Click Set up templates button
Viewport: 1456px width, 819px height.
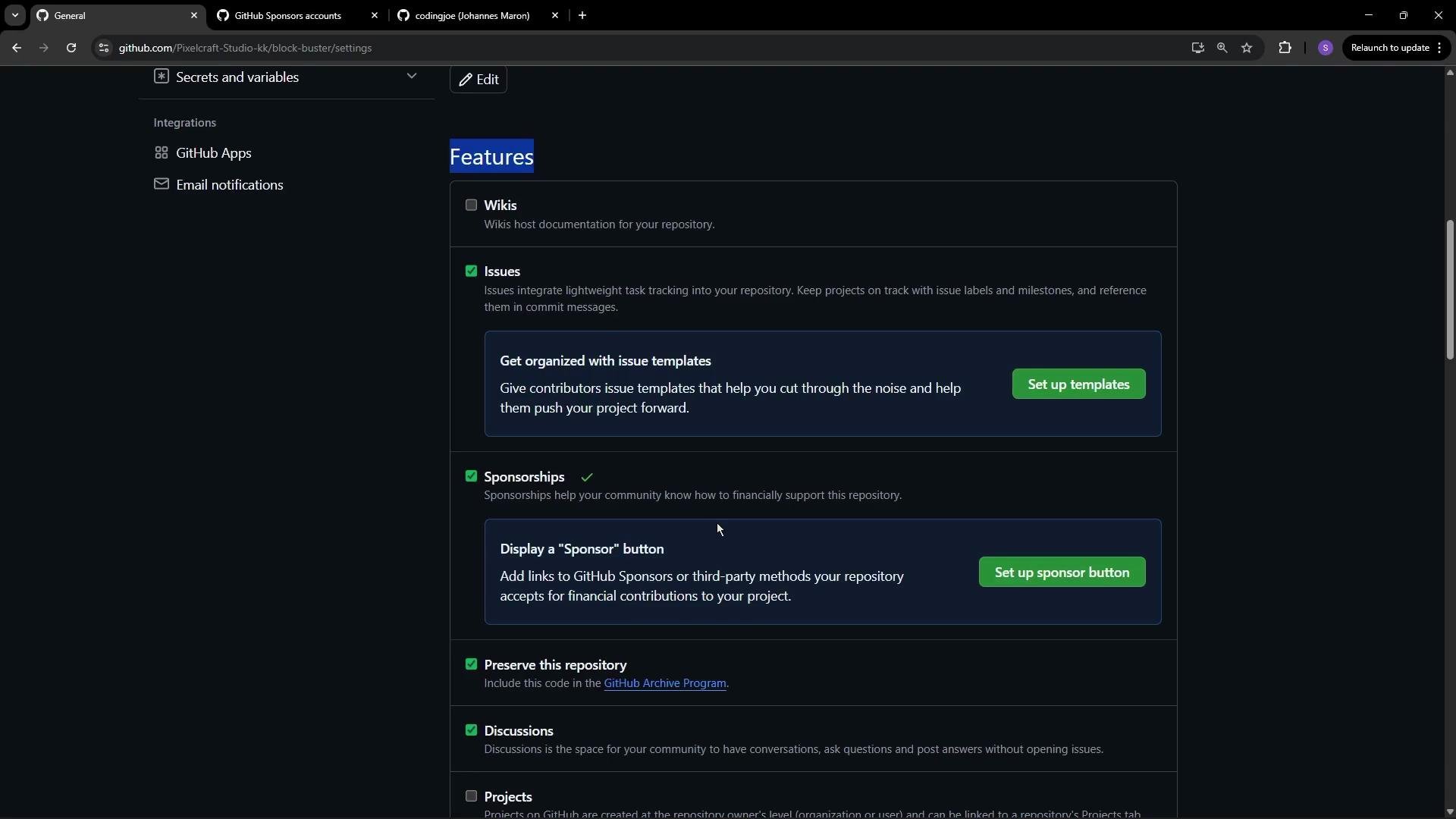(1078, 384)
